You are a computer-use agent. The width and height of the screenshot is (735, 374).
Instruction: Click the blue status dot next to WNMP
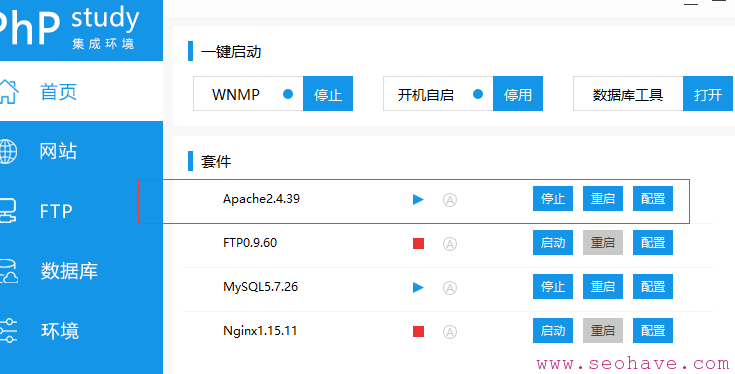click(288, 94)
